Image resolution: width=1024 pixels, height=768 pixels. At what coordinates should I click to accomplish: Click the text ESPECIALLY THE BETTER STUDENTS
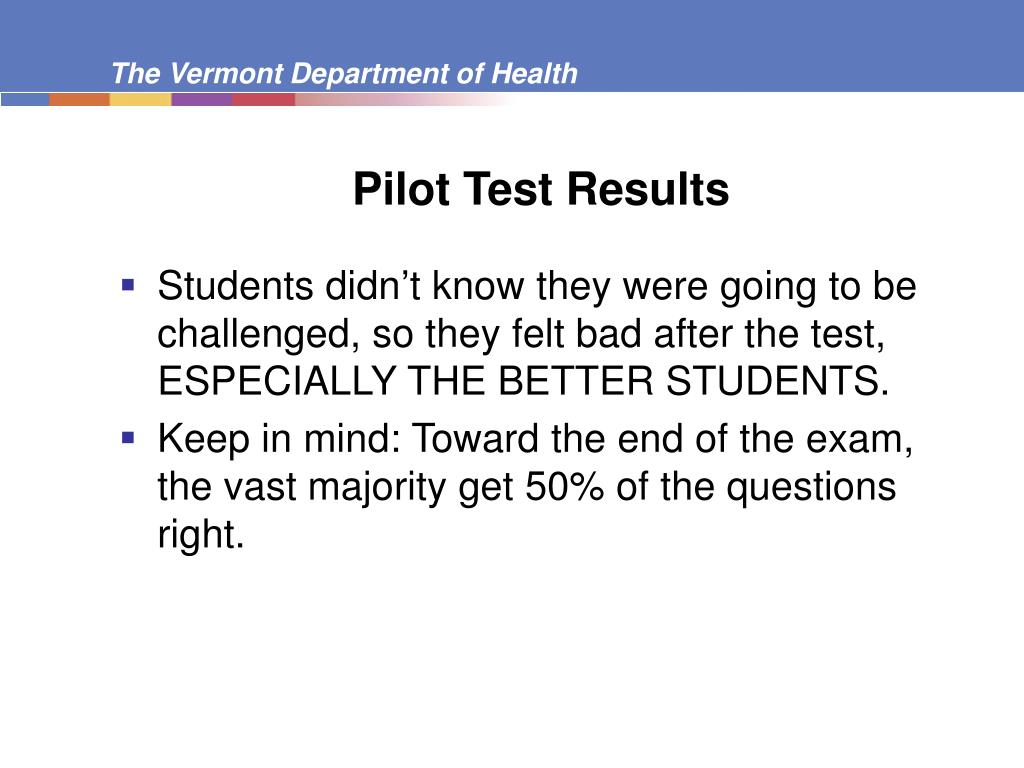click(x=523, y=380)
